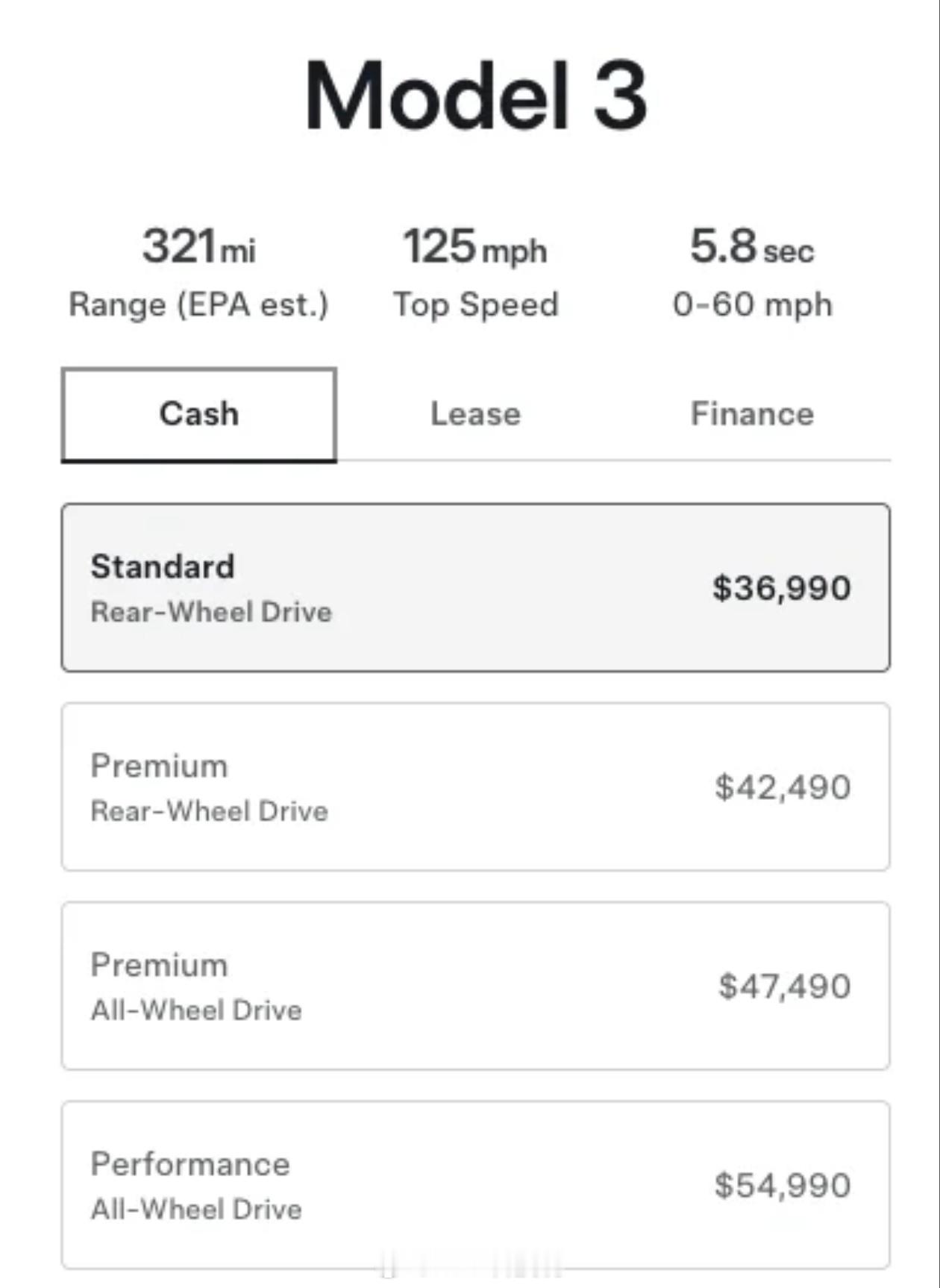This screenshot has width=940, height=1288.
Task: Click the $54,990 price
Action: click(x=783, y=1185)
